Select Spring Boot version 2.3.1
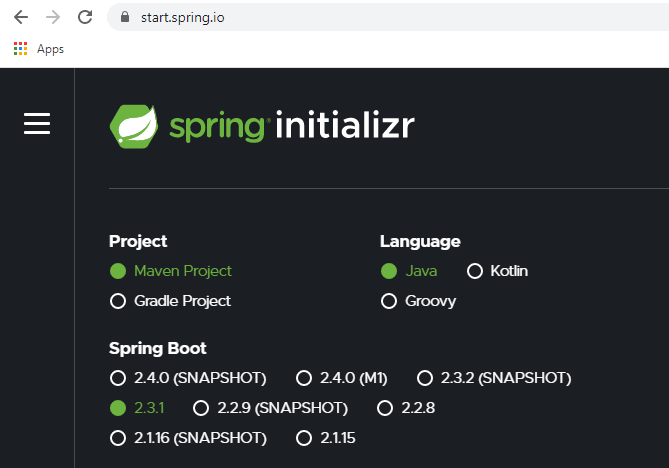Viewport: 669px width, 468px height. pos(137,408)
